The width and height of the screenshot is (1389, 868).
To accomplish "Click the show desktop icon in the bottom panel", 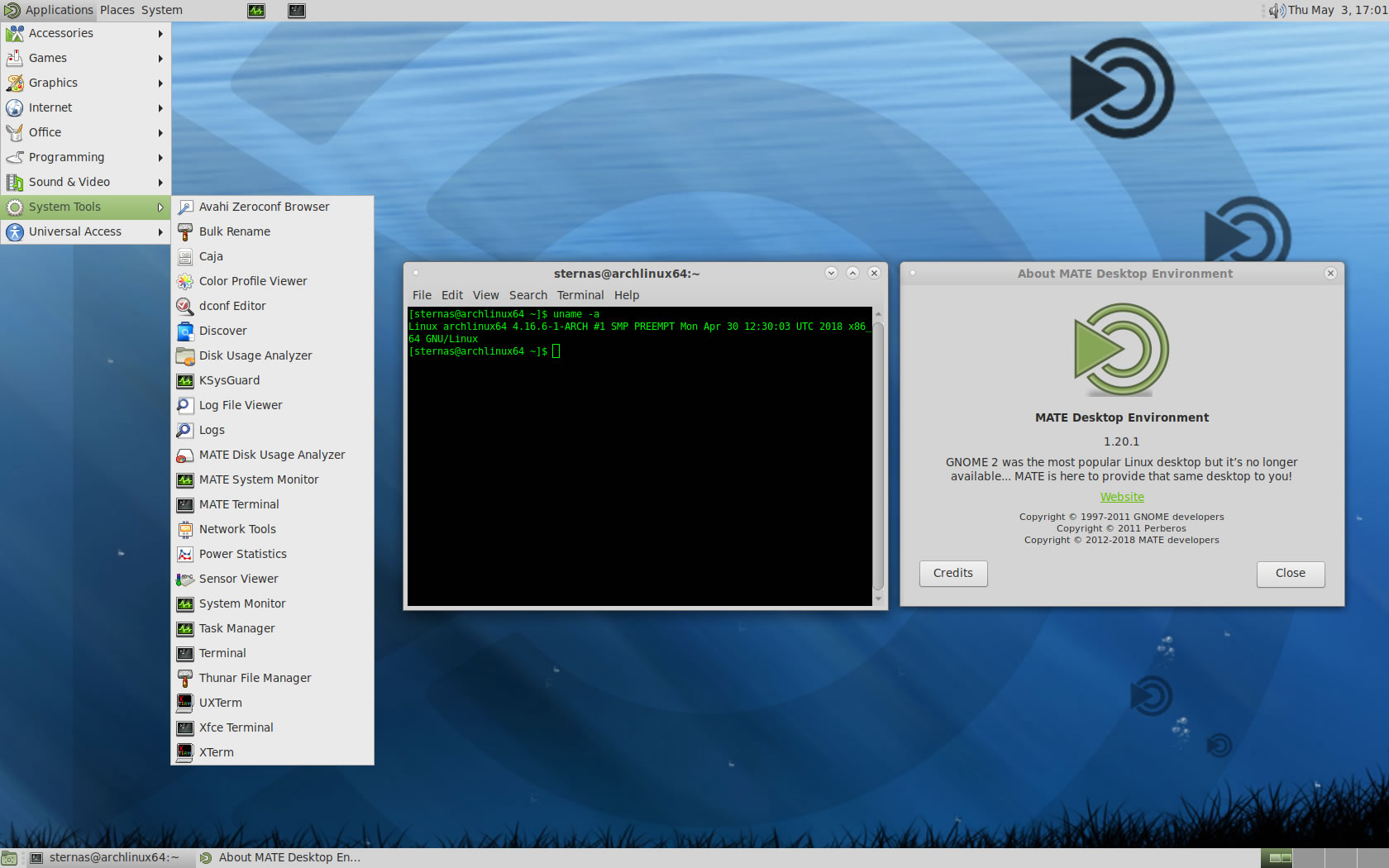I will [x=9, y=858].
